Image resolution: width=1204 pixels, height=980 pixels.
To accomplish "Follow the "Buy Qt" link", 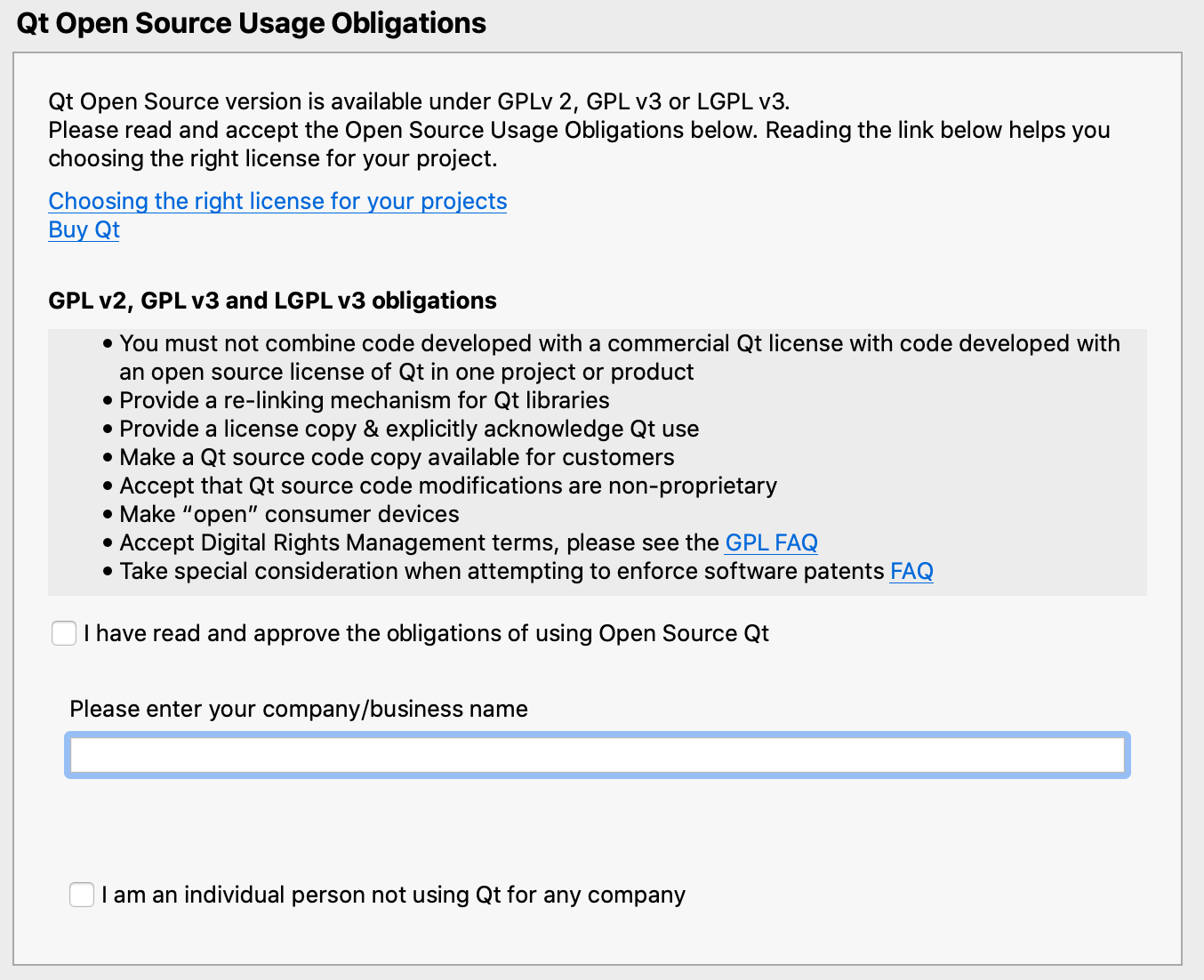I will (83, 229).
